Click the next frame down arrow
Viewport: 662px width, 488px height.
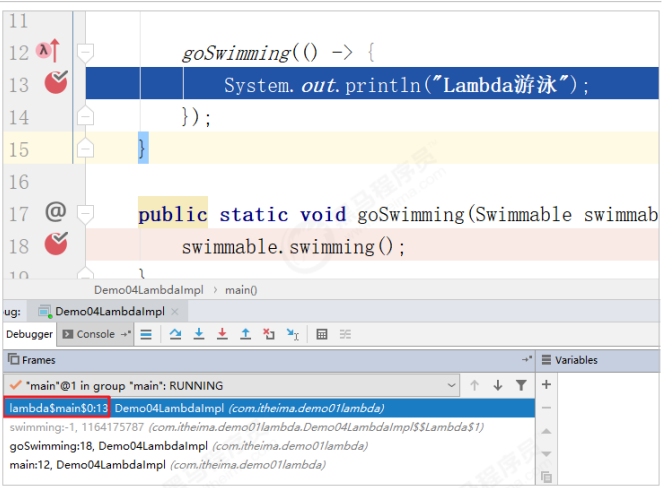click(x=498, y=385)
